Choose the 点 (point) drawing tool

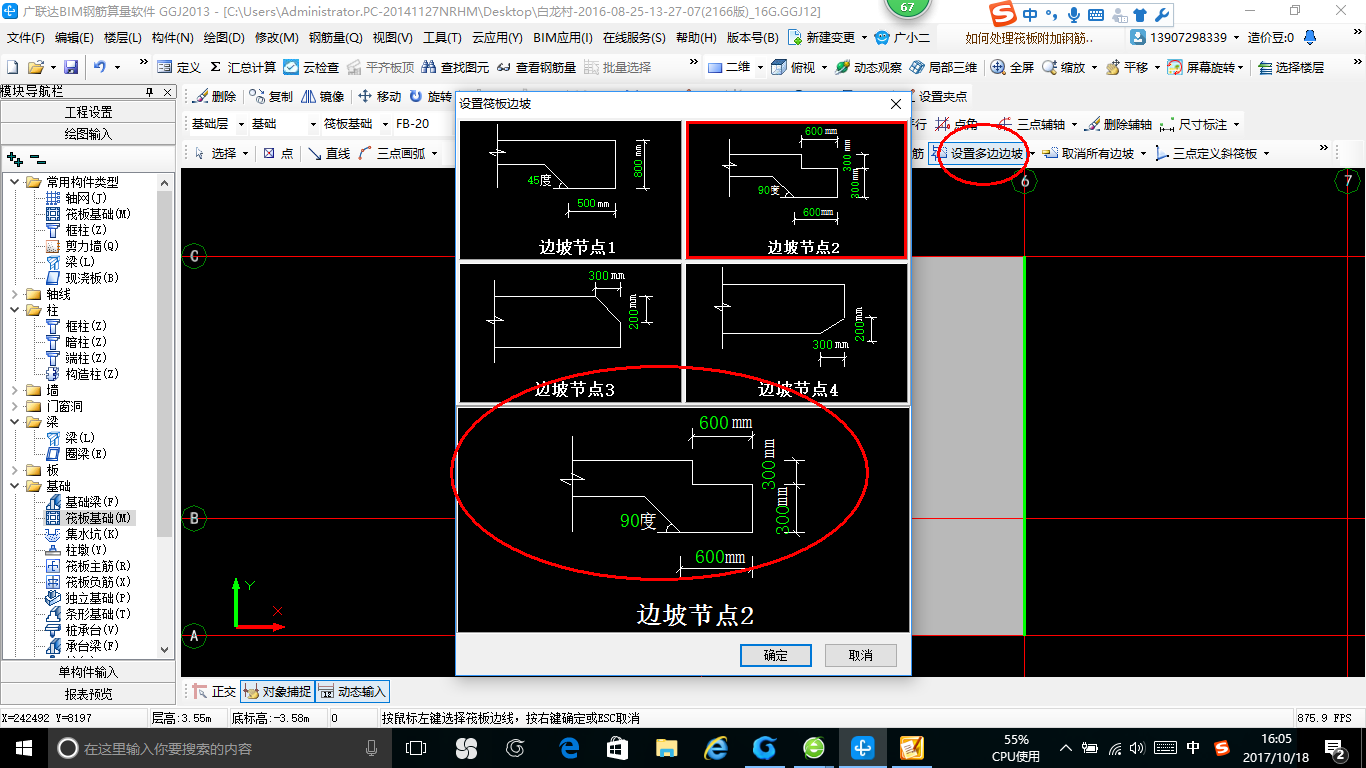(x=278, y=153)
